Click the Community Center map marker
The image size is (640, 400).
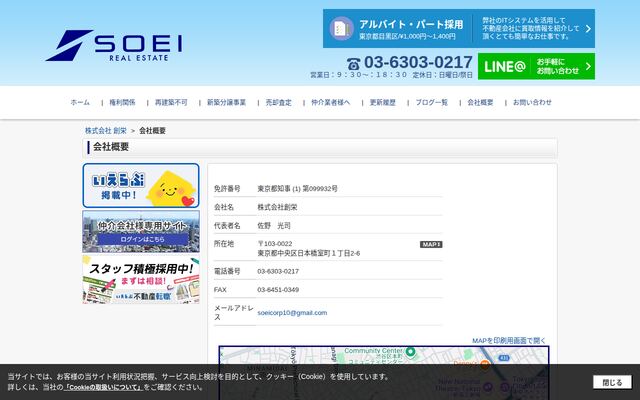[411, 351]
